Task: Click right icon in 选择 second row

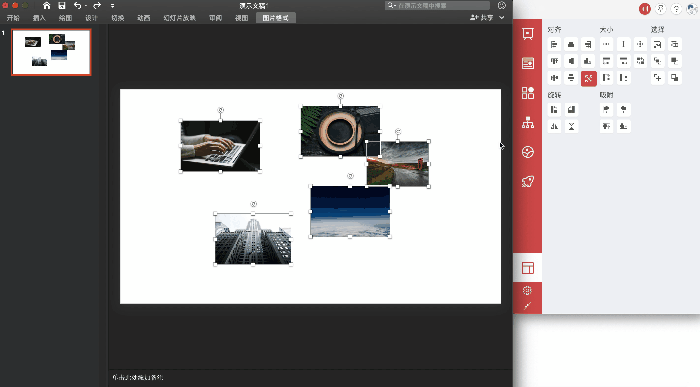Action: point(675,61)
